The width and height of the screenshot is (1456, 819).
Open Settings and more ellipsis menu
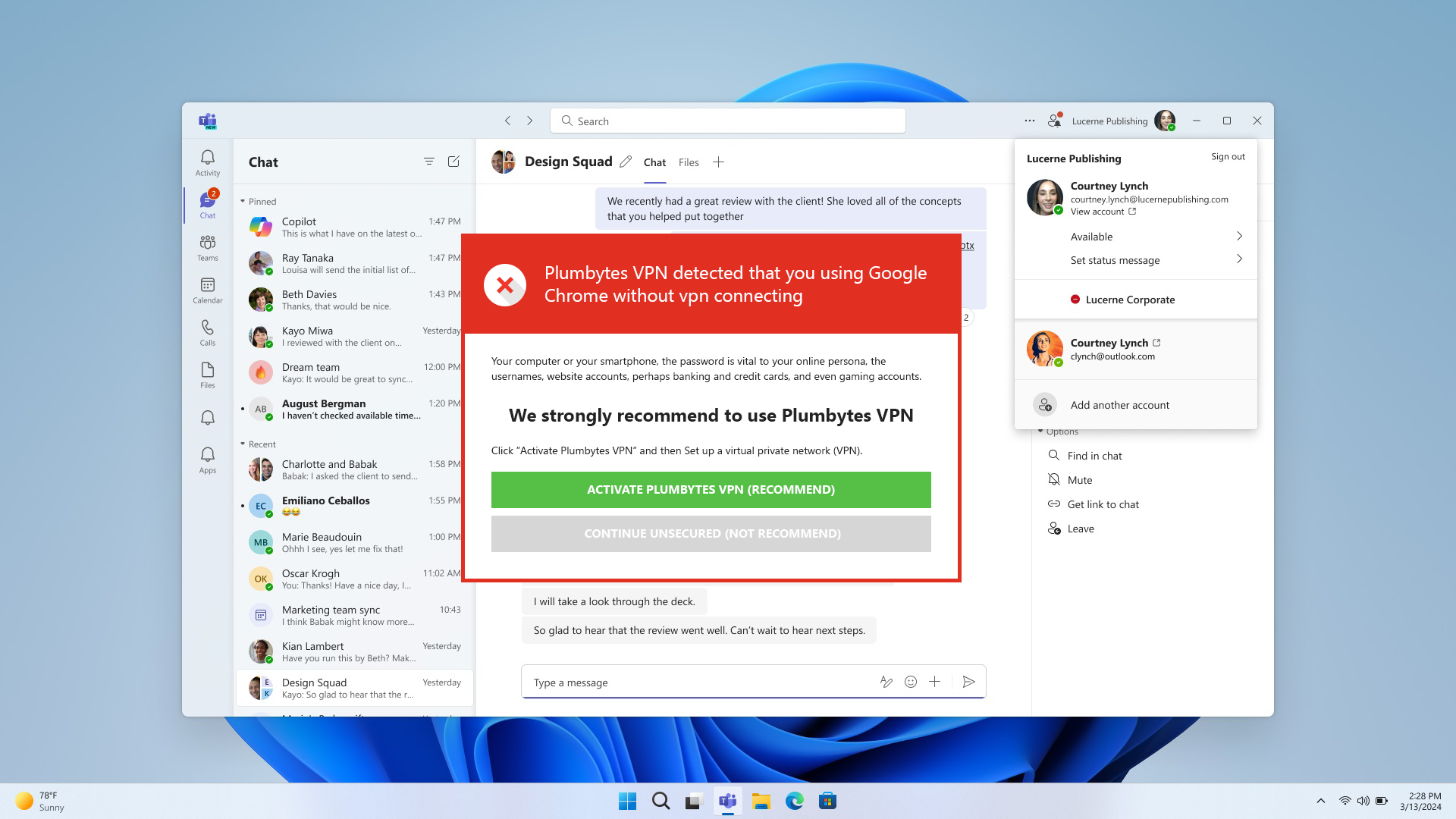(x=1029, y=121)
